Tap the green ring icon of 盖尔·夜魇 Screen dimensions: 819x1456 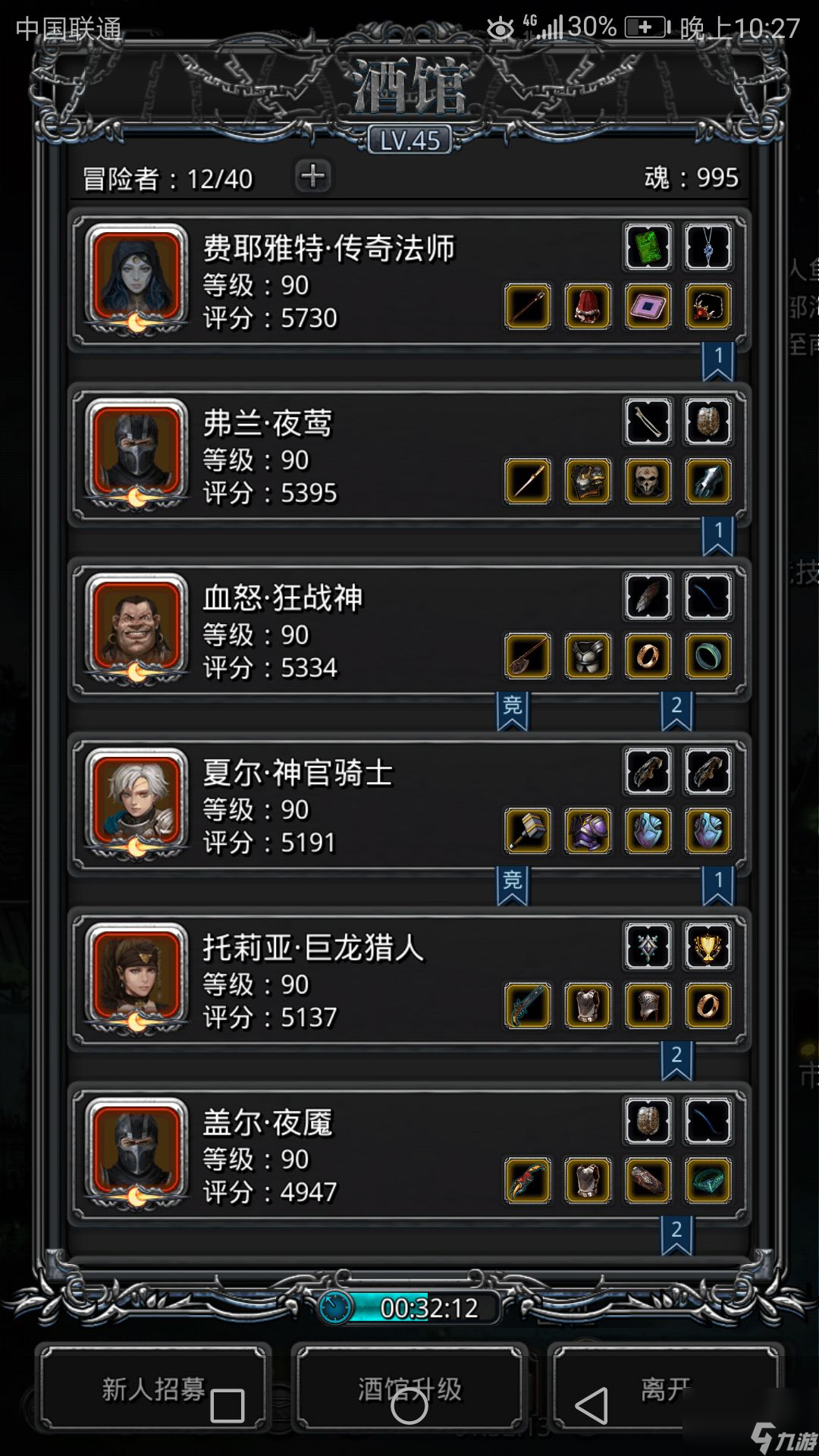pyautogui.click(x=708, y=1181)
